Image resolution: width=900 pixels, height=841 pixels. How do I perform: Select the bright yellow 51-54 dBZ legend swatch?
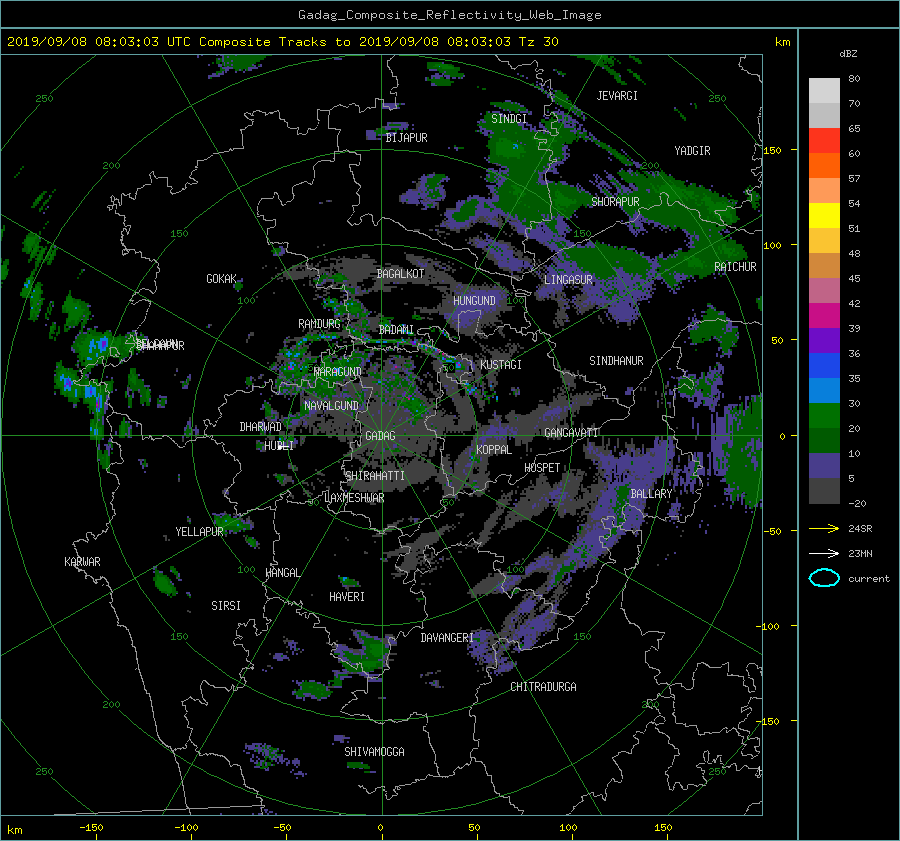pyautogui.click(x=824, y=215)
